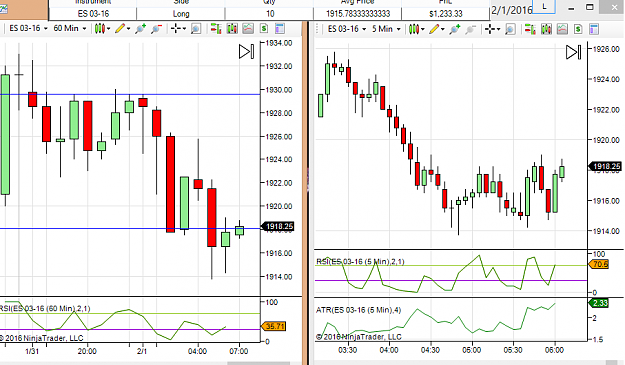Open Indicators dialog on the 5 Min chart
The image size is (625, 365).
click(562, 29)
